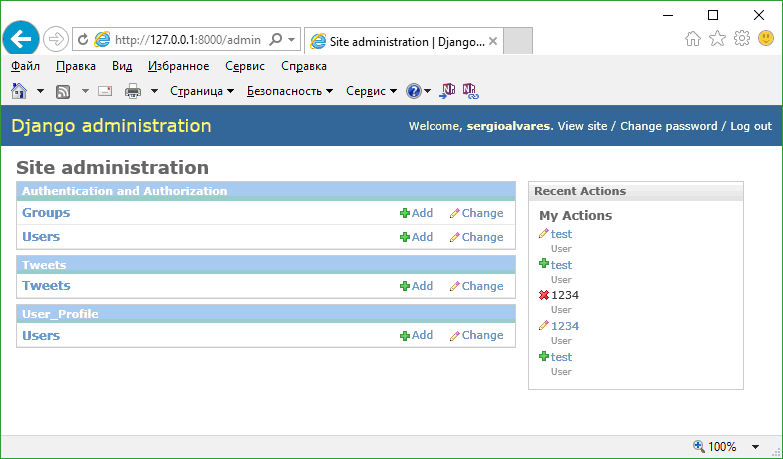
Task: Add a new Group
Action: (x=416, y=213)
